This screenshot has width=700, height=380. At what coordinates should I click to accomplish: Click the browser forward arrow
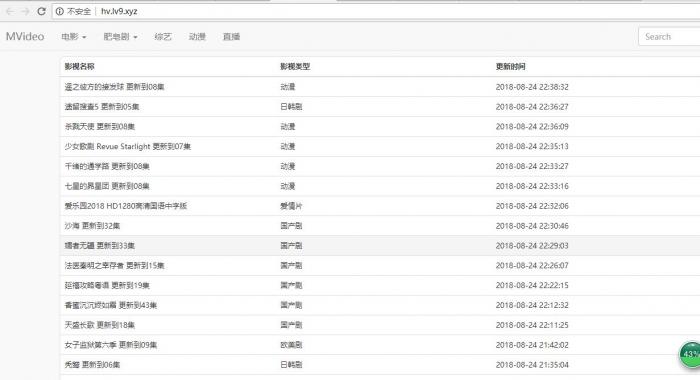[x=25, y=12]
